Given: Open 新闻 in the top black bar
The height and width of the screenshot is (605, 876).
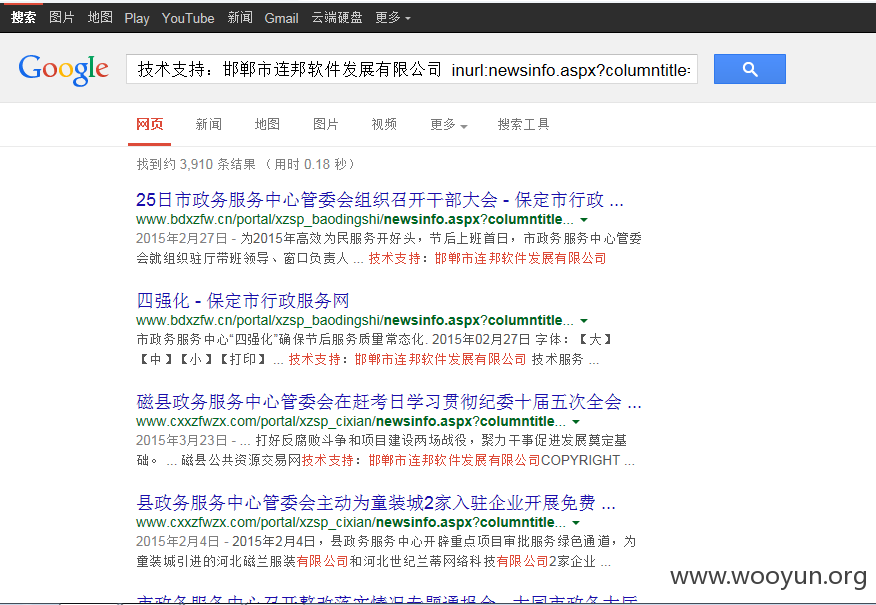Looking at the screenshot, I should [x=240, y=17].
